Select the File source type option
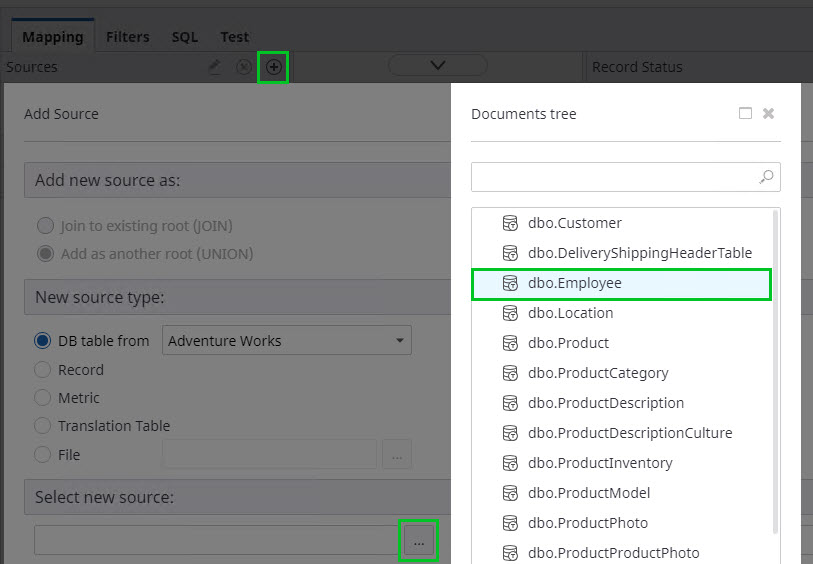The image size is (813, 564). pyautogui.click(x=42, y=455)
